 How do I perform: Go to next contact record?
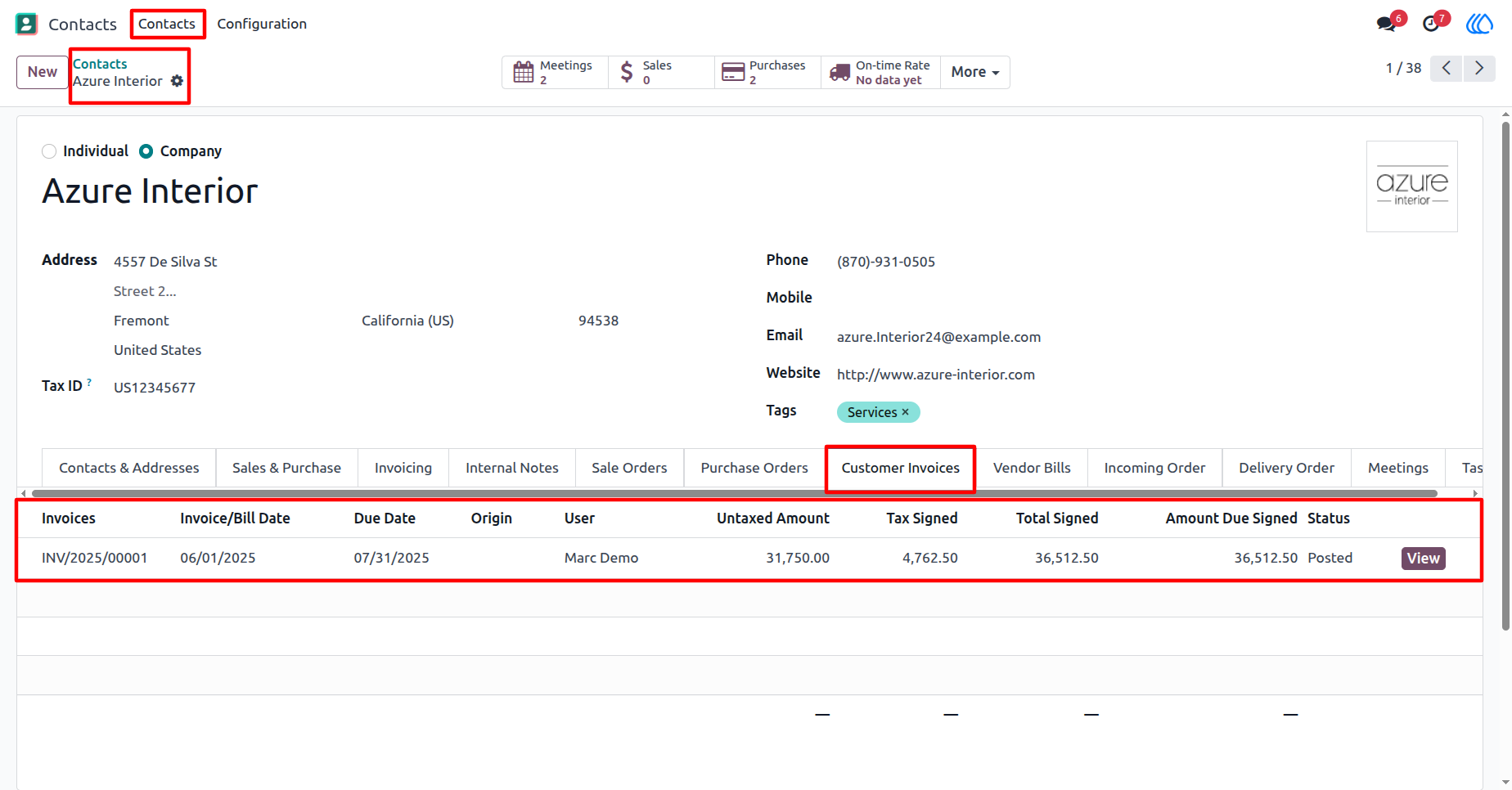[x=1479, y=68]
